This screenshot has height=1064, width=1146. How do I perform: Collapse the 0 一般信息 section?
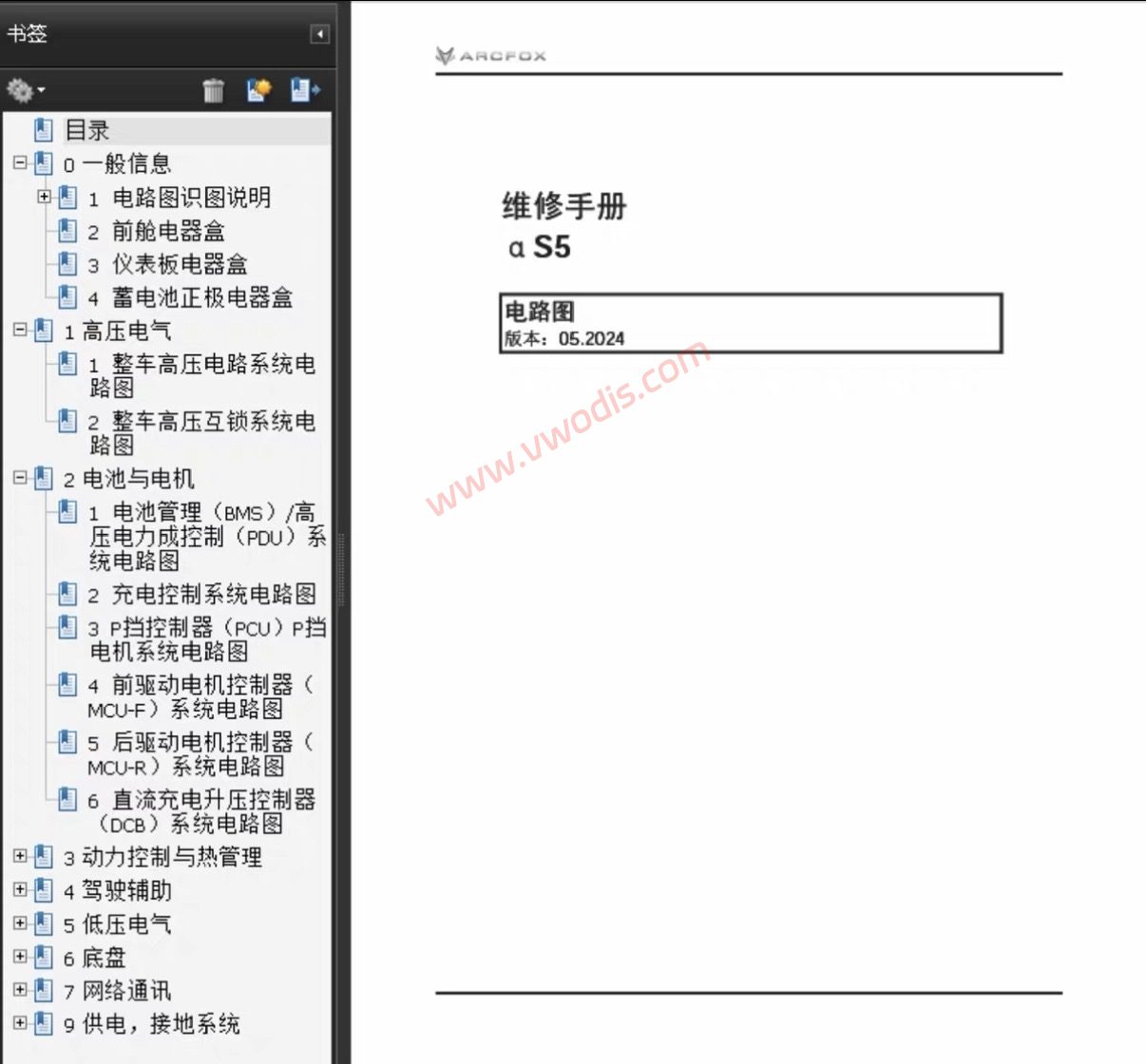tap(20, 163)
